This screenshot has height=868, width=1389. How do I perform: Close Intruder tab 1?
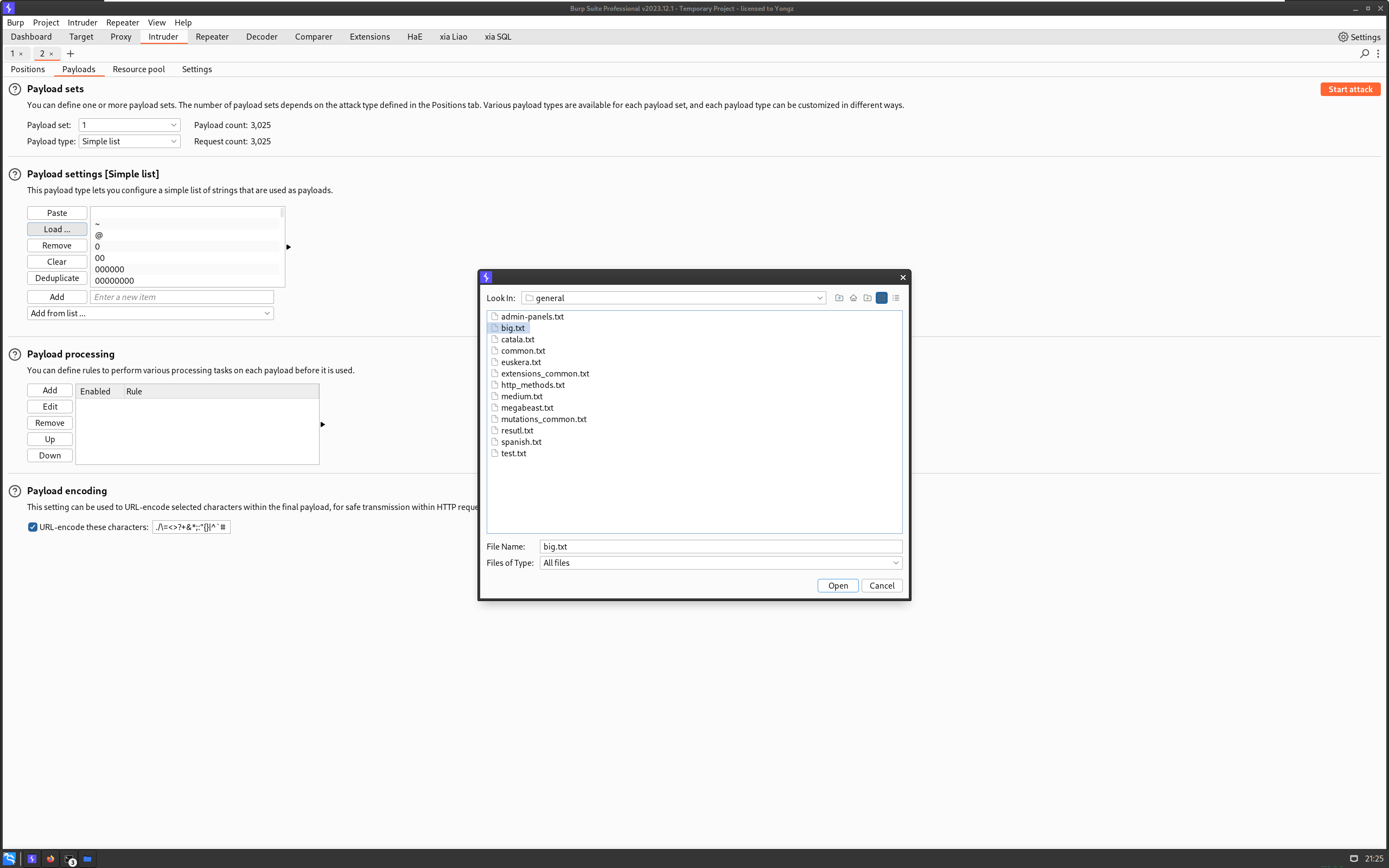coord(21,54)
